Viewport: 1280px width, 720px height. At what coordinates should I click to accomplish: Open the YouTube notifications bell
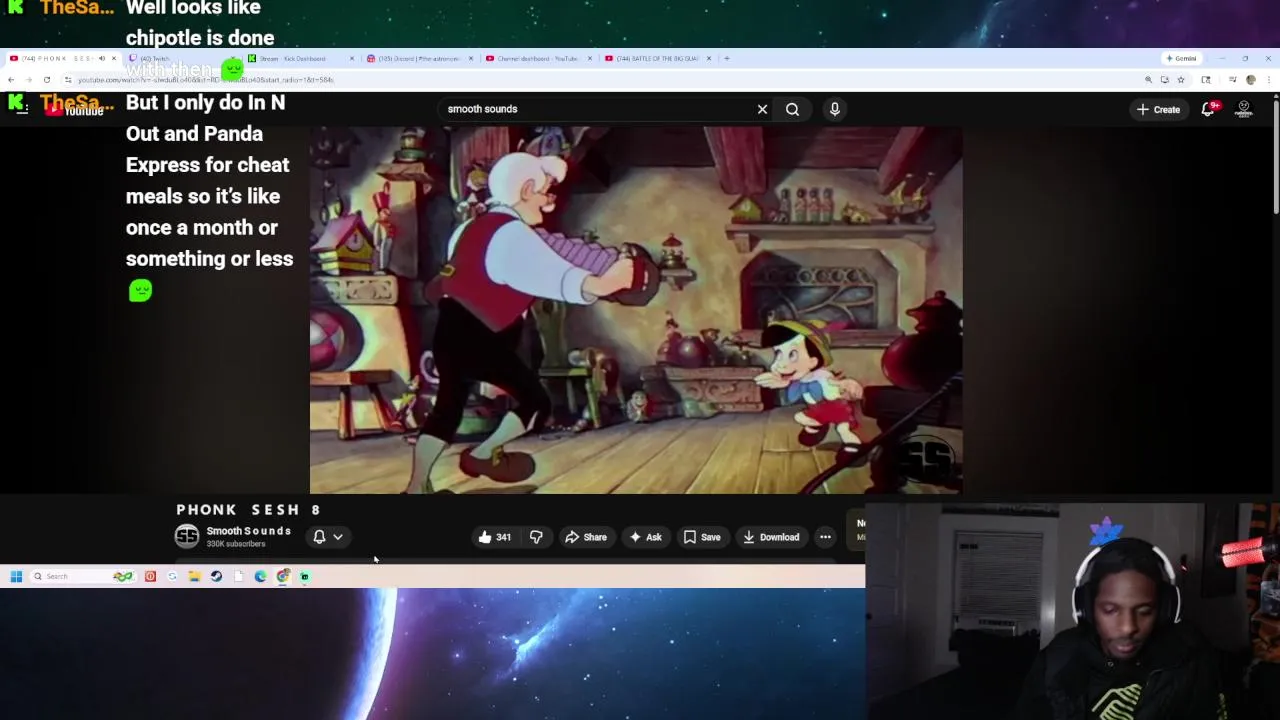point(1208,109)
